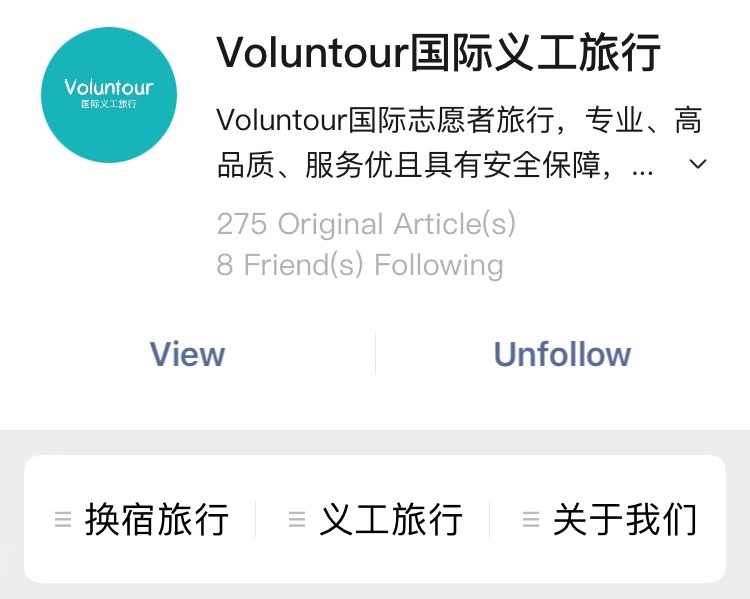
Task: Open the 275 Original Article(s) list
Action: coord(366,223)
